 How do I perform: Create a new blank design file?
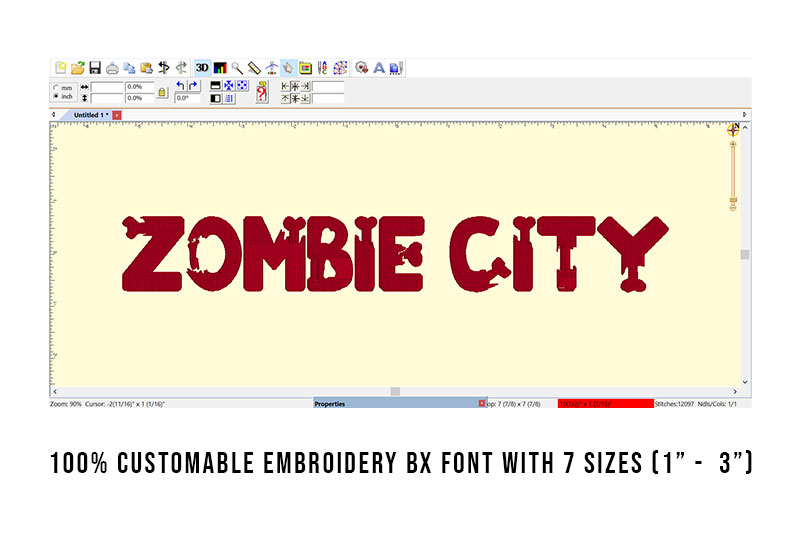pyautogui.click(x=61, y=68)
